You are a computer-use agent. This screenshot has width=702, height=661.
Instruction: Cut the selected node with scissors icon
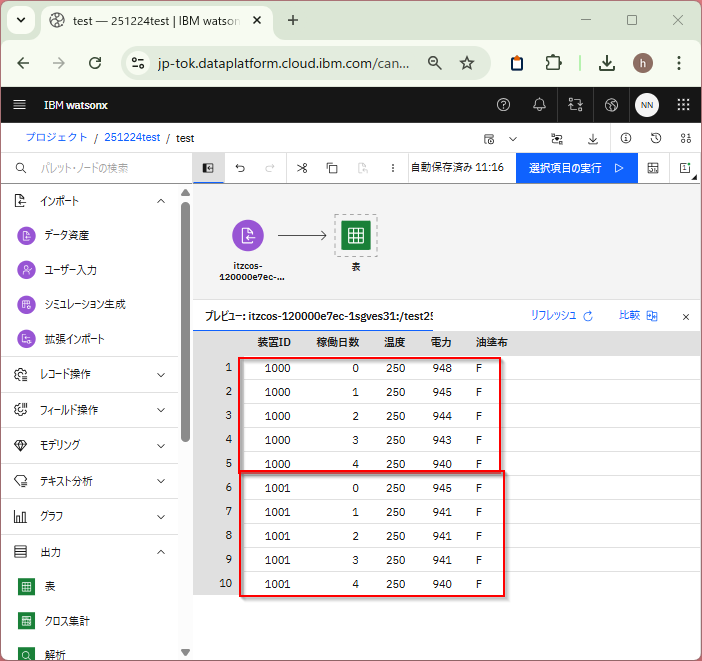click(x=302, y=168)
